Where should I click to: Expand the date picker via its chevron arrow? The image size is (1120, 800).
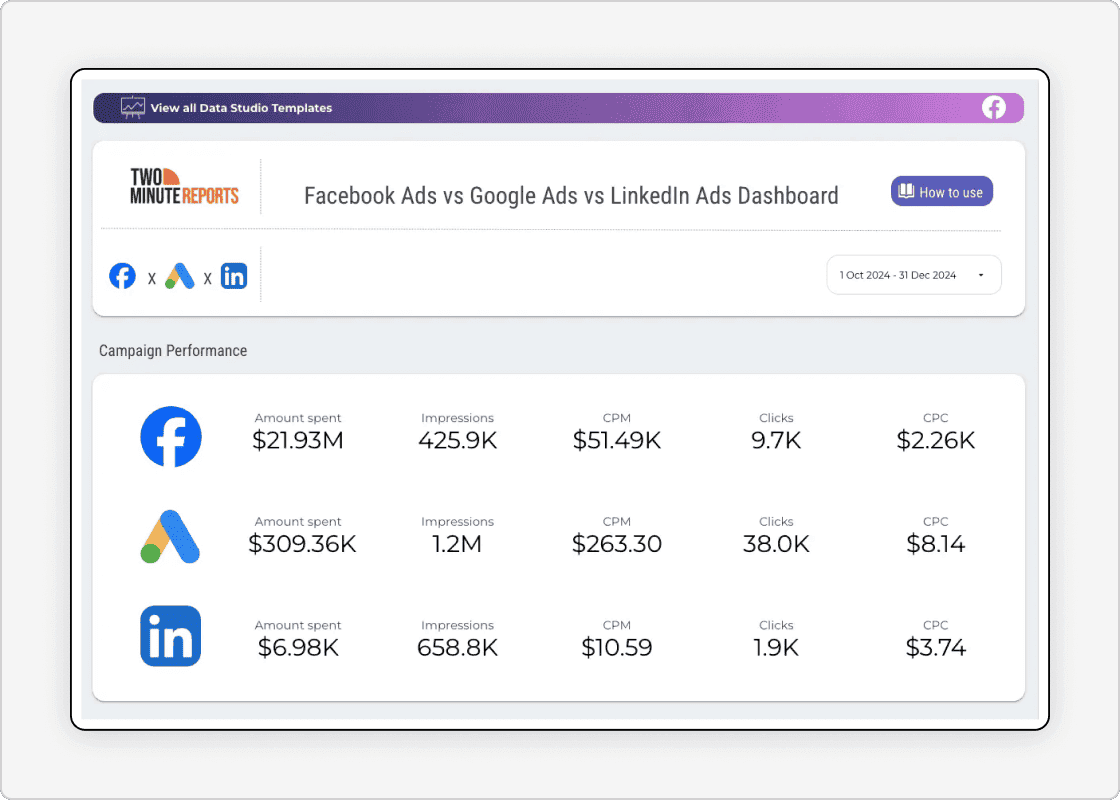(x=981, y=274)
